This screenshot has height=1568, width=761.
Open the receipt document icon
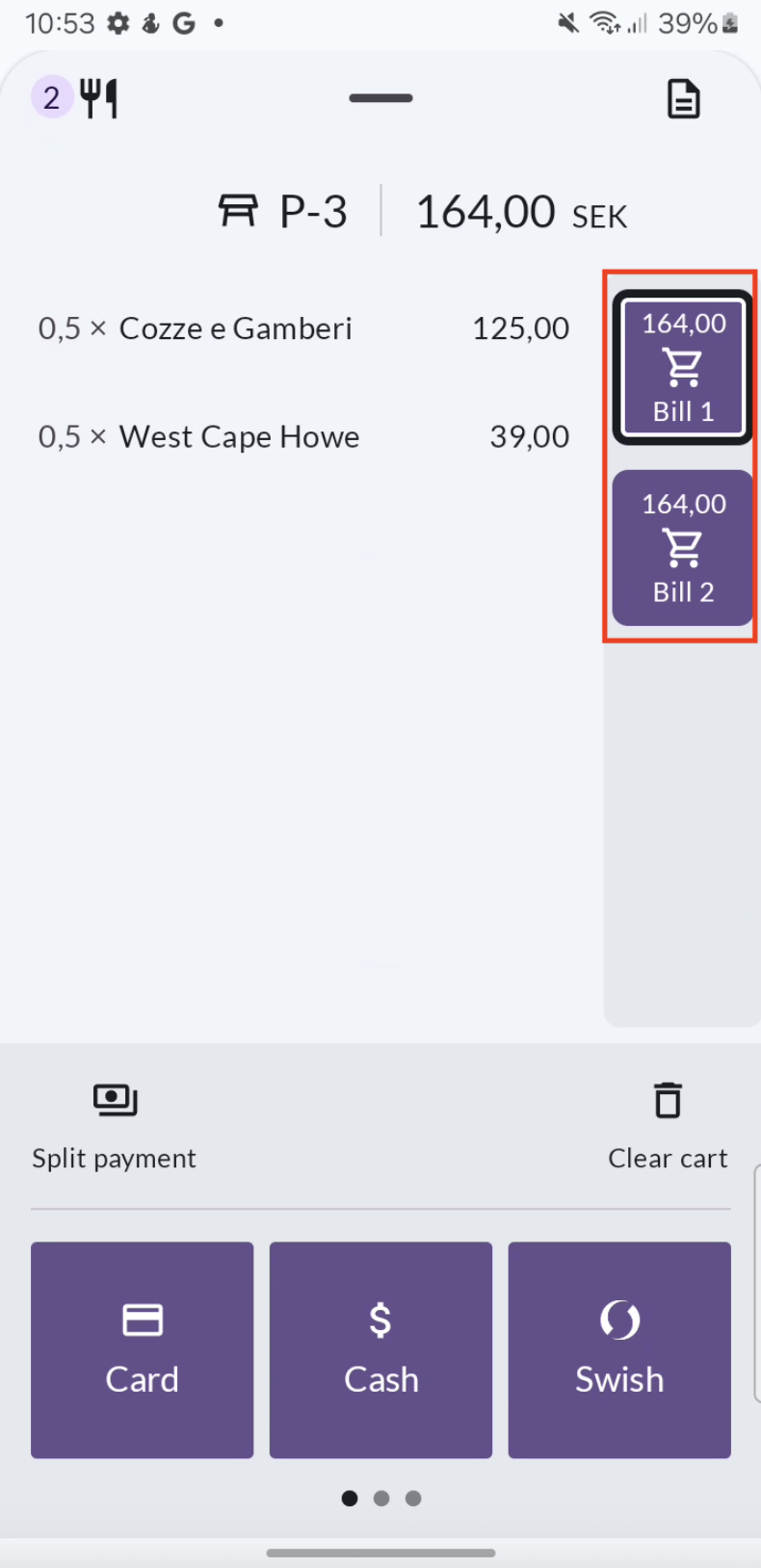(x=683, y=99)
